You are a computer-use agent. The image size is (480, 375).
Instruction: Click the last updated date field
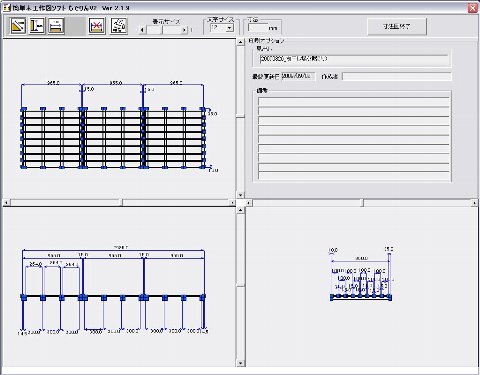click(298, 76)
